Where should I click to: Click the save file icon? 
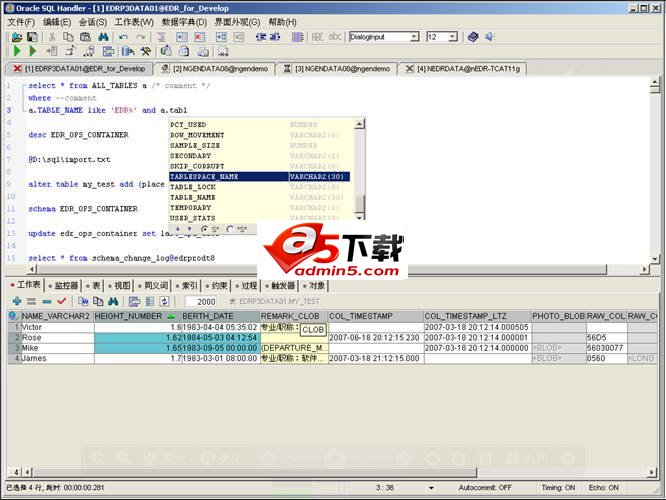[x=32, y=37]
